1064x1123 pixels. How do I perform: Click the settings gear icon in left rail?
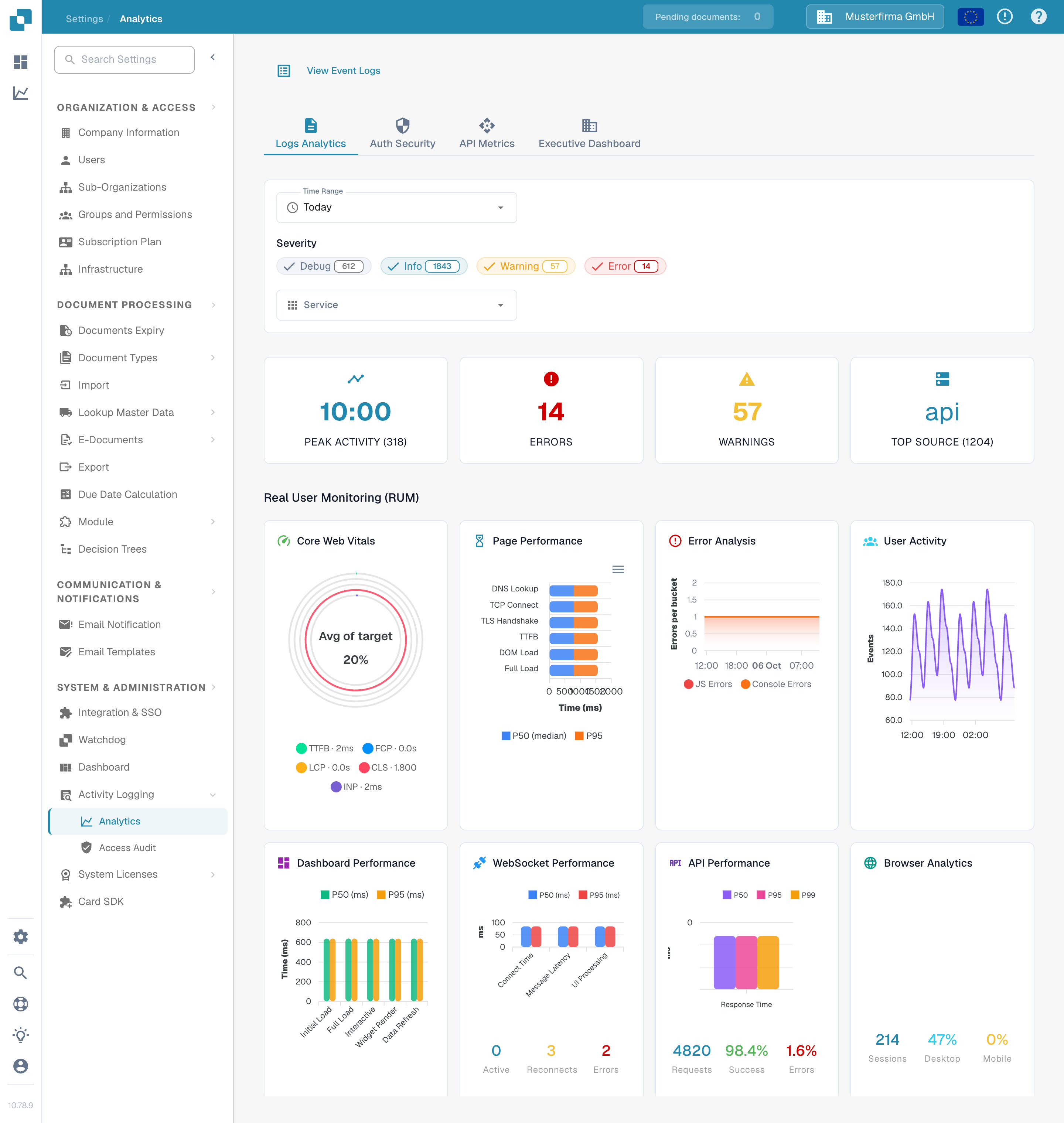coord(20,936)
